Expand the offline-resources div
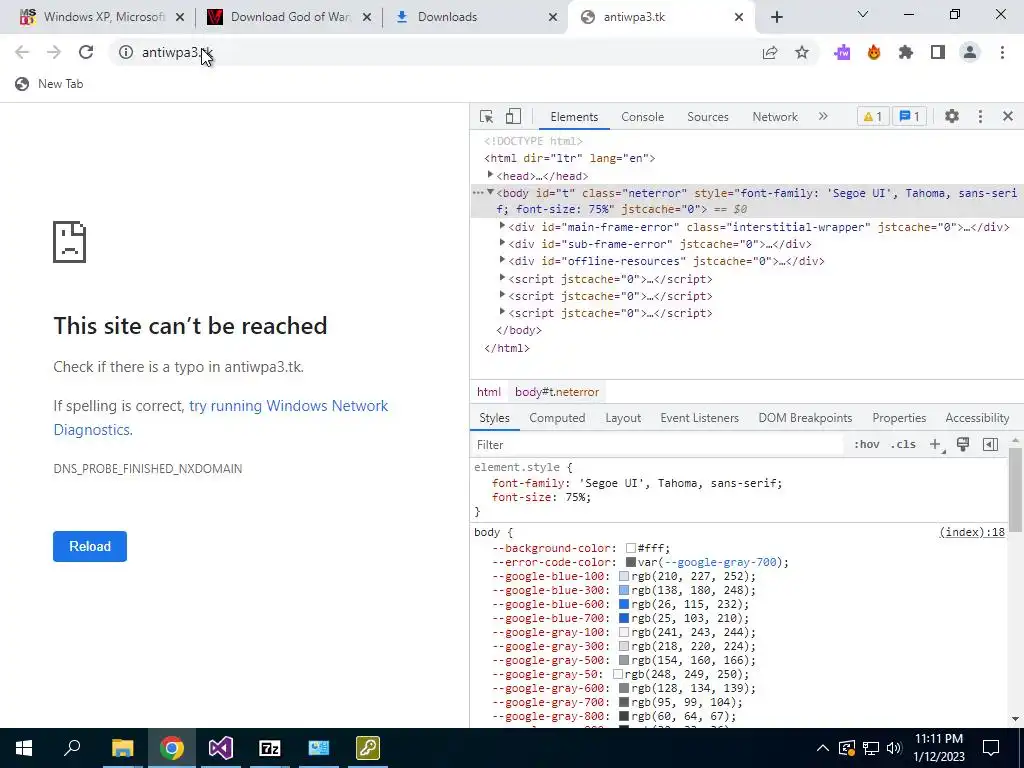 click(502, 260)
